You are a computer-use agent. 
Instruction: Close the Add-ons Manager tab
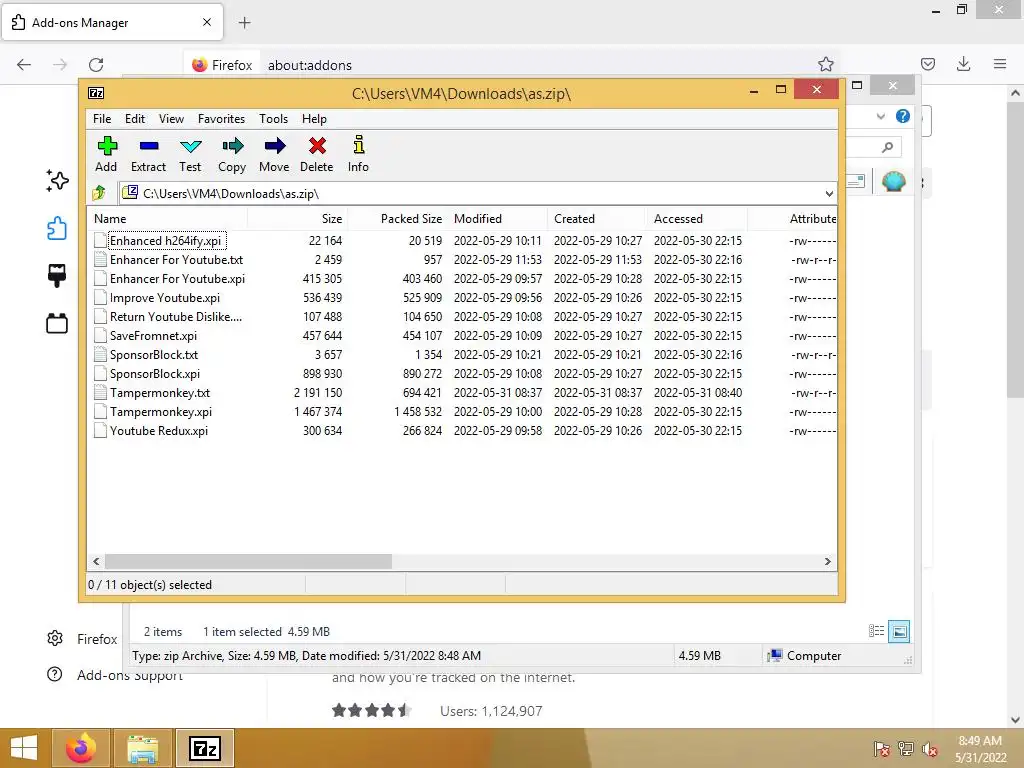pyautogui.click(x=207, y=22)
